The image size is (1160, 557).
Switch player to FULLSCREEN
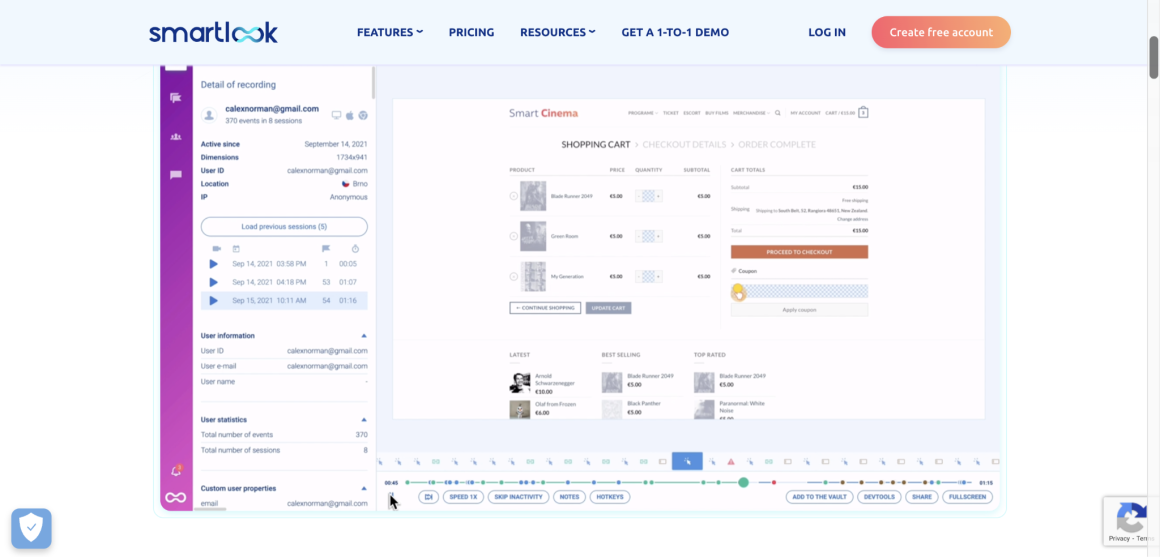click(968, 497)
